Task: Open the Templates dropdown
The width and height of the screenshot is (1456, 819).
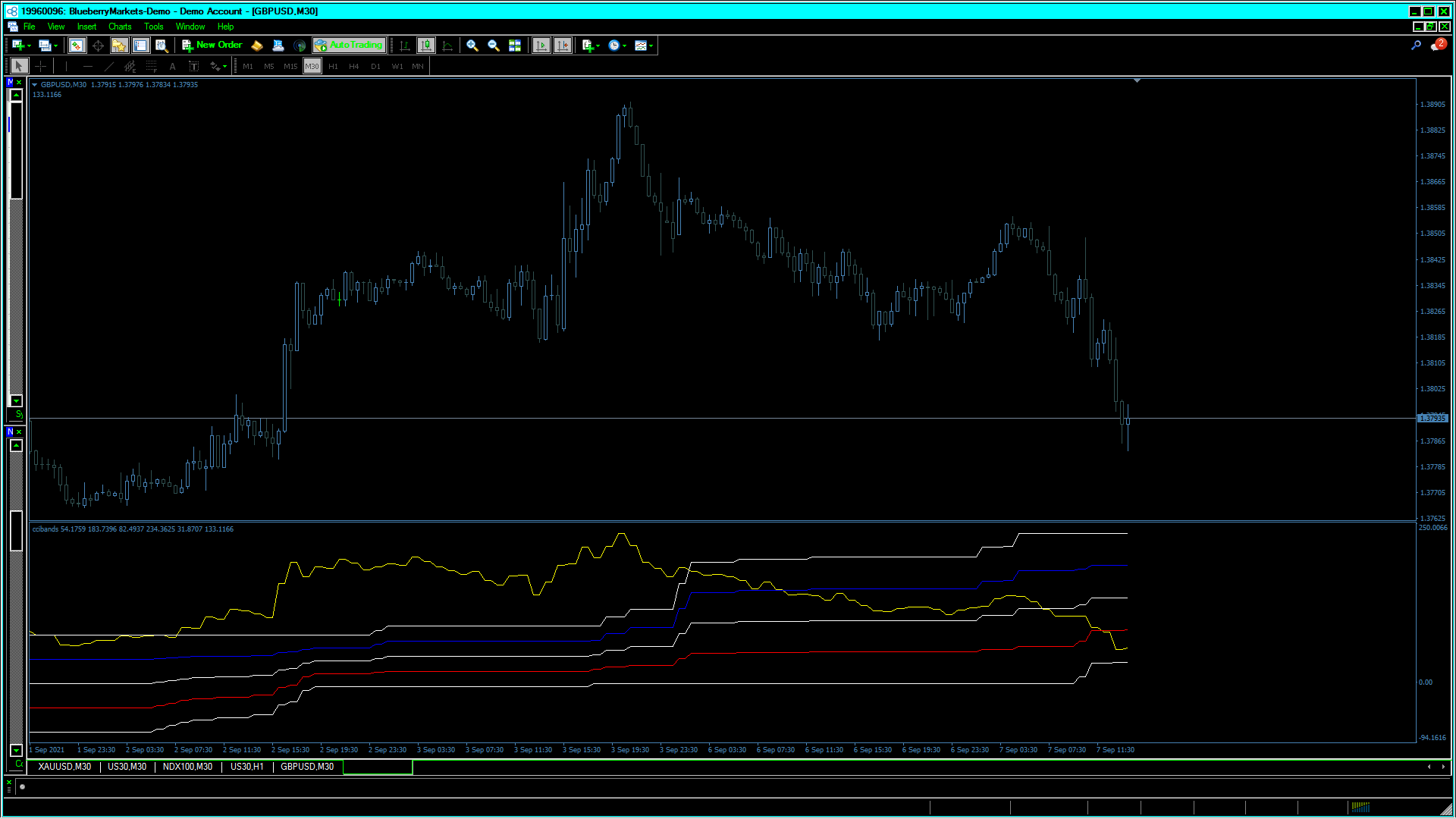Action: tap(644, 45)
